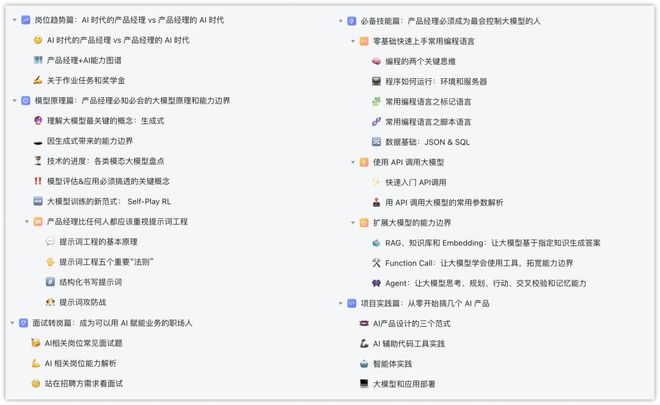Click the icon beside 结构化书写提示词
The height and width of the screenshot is (405, 660).
50,282
